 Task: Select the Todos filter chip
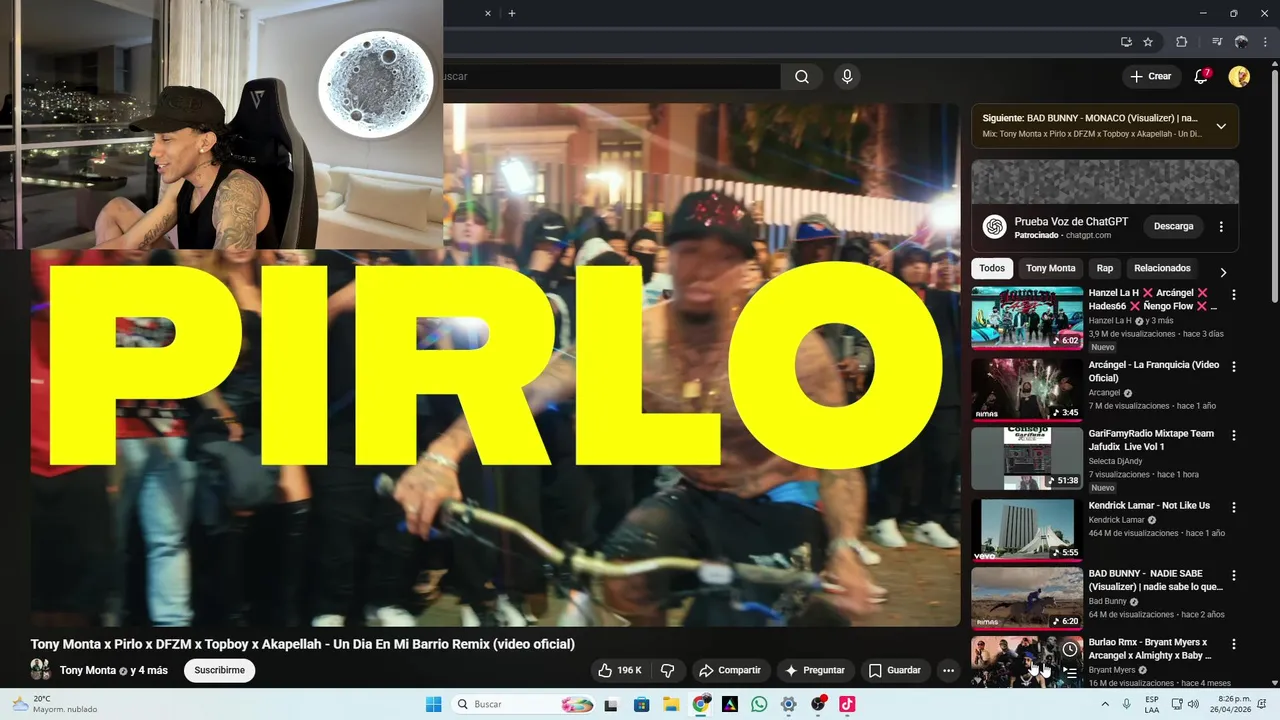point(992,268)
